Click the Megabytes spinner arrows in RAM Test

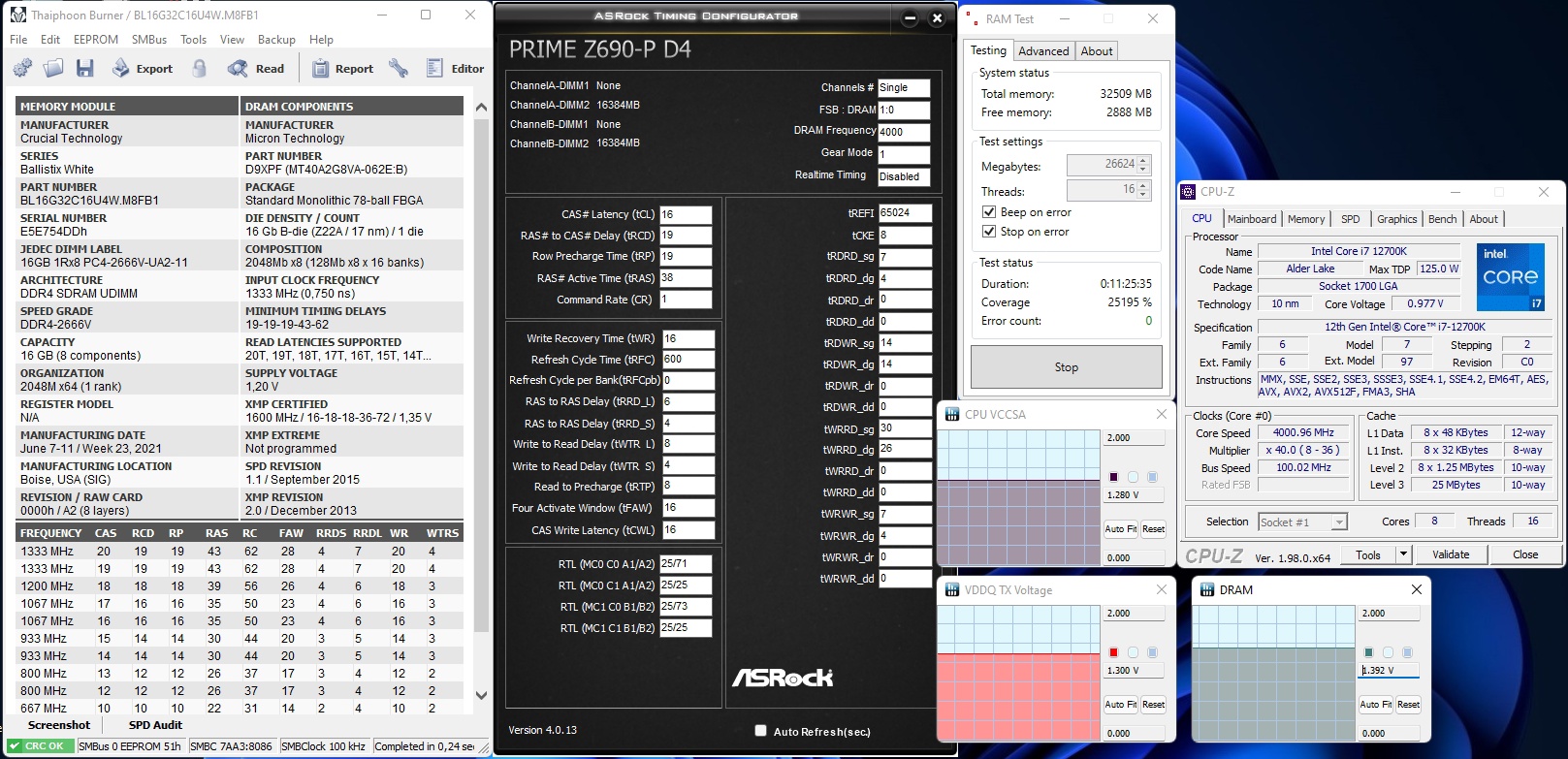click(1143, 166)
